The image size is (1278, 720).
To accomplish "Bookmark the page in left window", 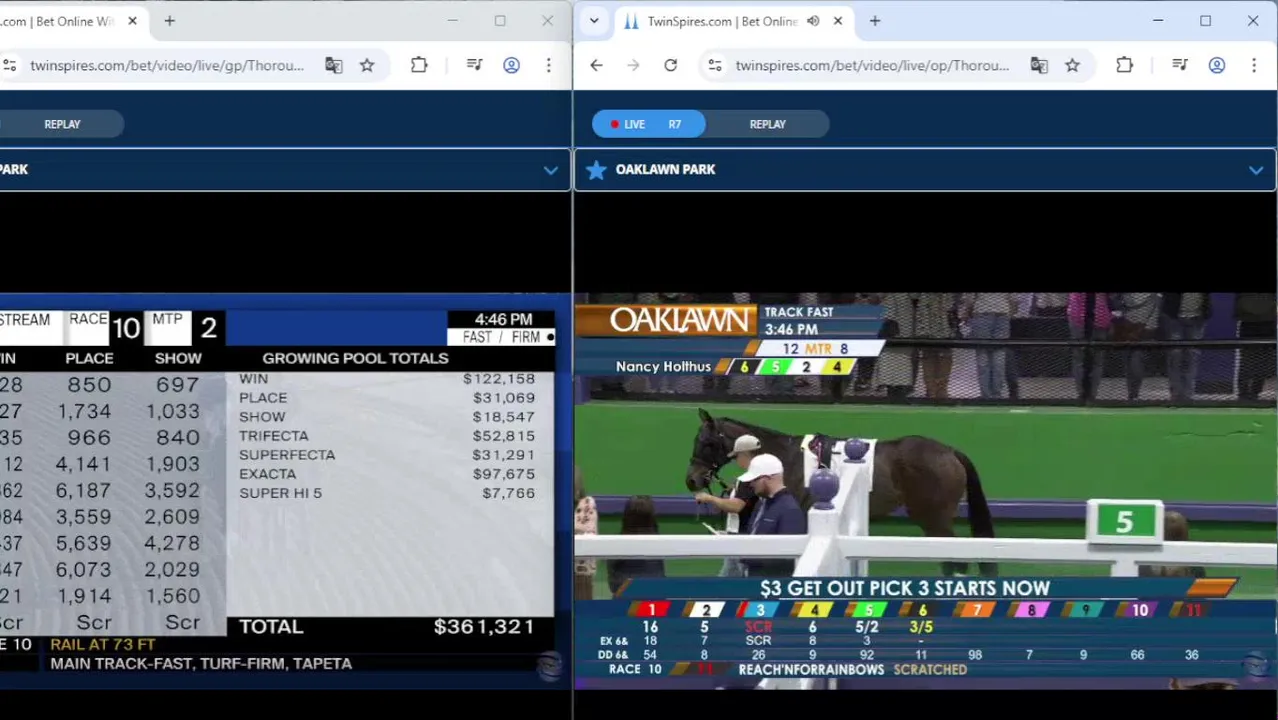I will pos(367,65).
